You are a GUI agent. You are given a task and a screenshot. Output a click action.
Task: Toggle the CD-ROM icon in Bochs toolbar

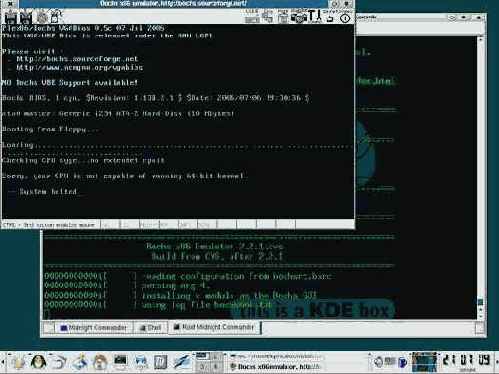(x=42, y=17)
